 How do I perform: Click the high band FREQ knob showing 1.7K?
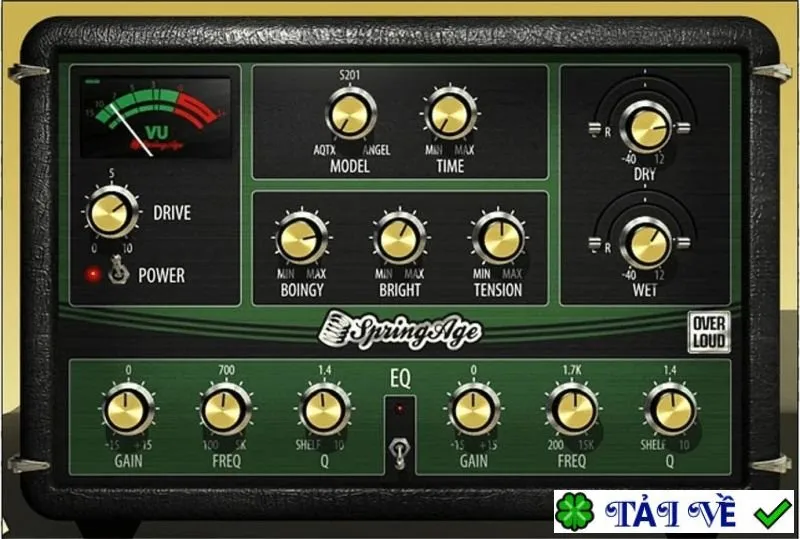572,409
